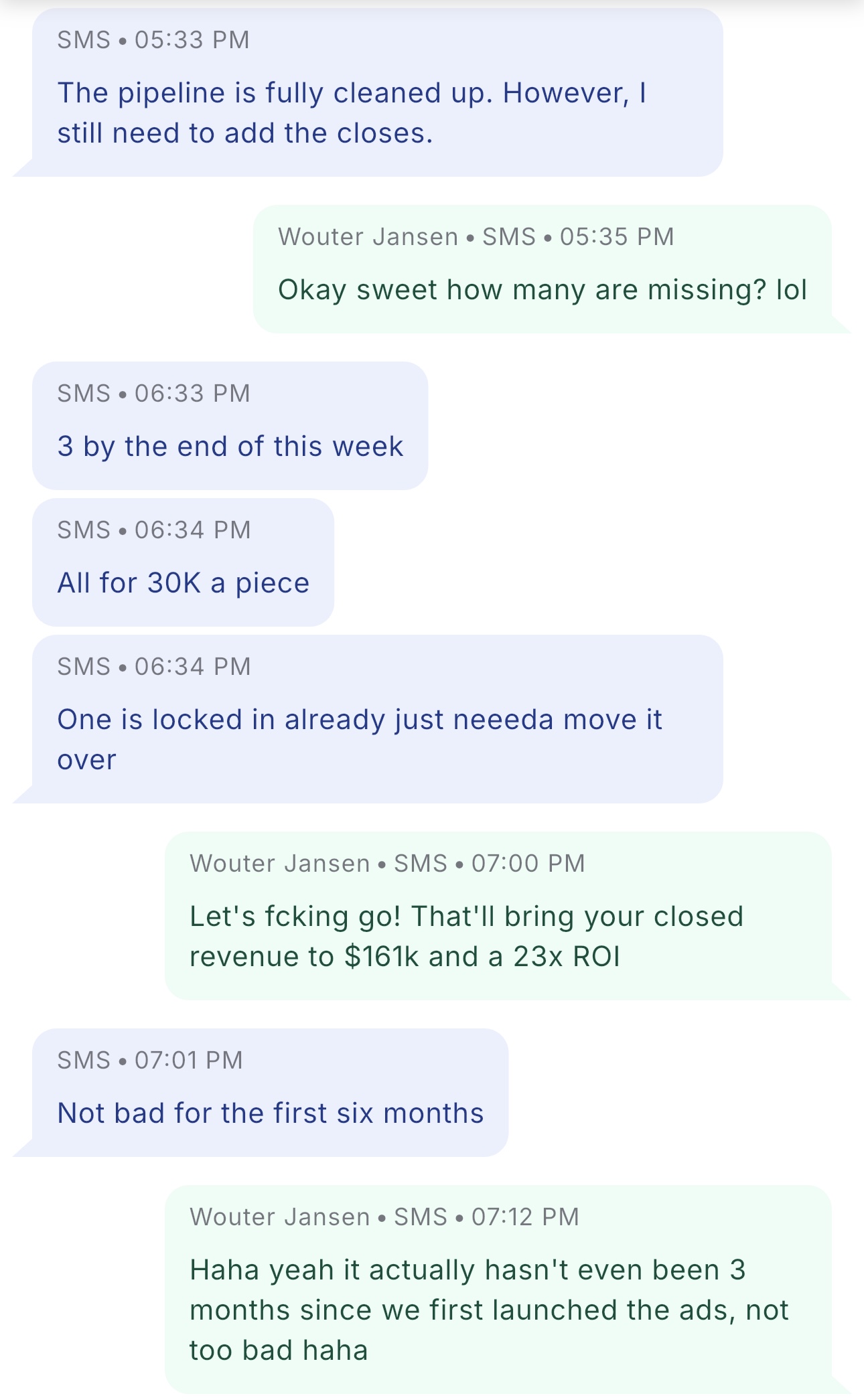Click Wouter Jansen's name on the 05:35 PM message
Image resolution: width=864 pixels, height=1400 pixels.
click(368, 237)
